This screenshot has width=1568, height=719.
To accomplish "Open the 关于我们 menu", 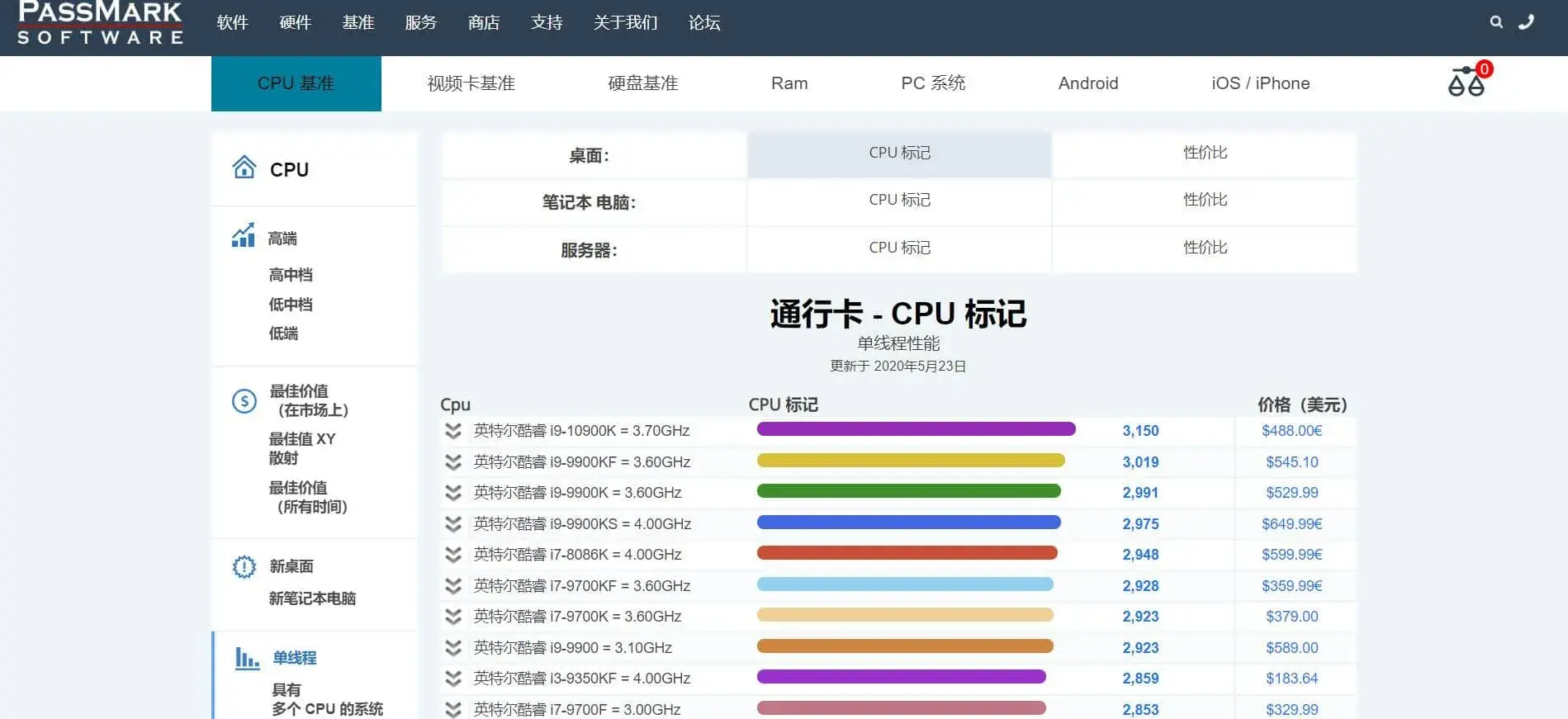I will 625,22.
